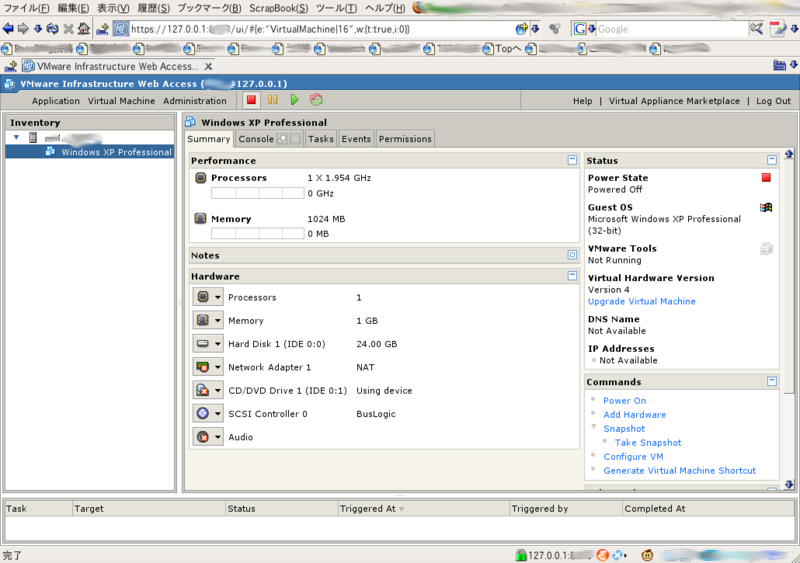Click the browser Back arrow

8,29
